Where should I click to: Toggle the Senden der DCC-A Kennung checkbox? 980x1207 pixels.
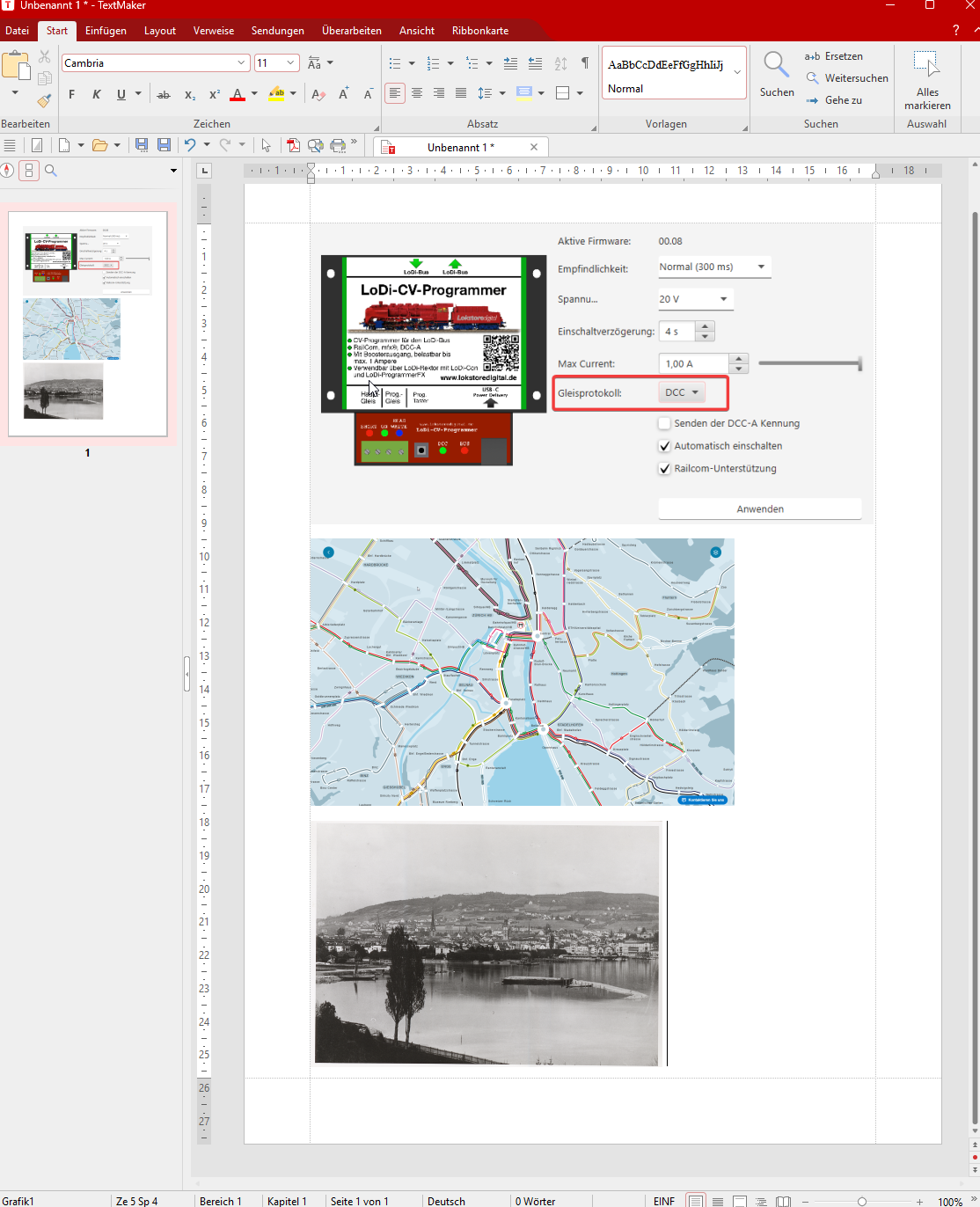[x=665, y=423]
